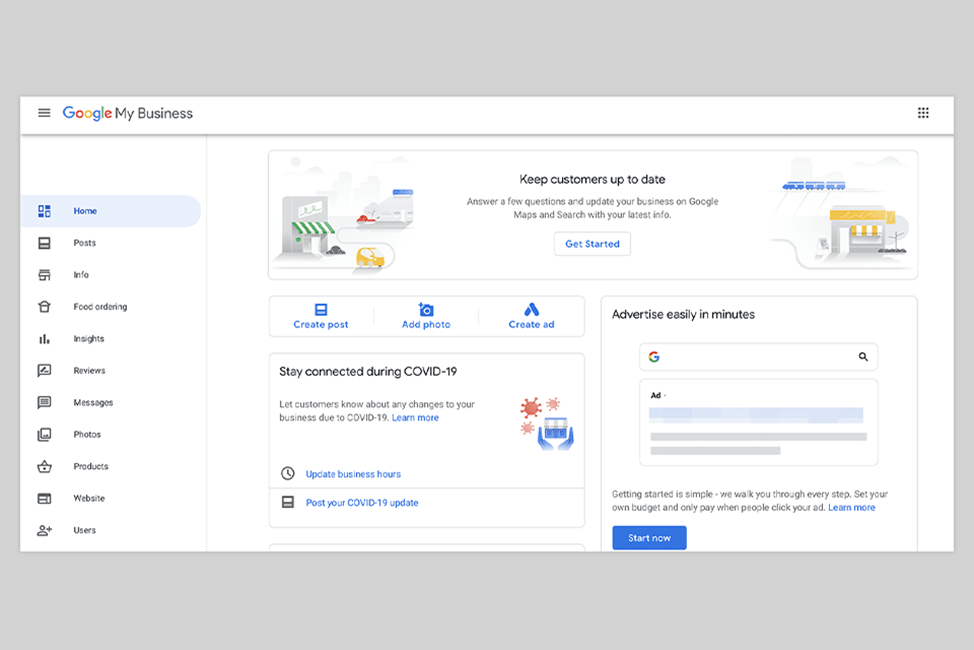Screen dimensions: 974x650
Task: Click the Users add-person icon
Action: (44, 530)
